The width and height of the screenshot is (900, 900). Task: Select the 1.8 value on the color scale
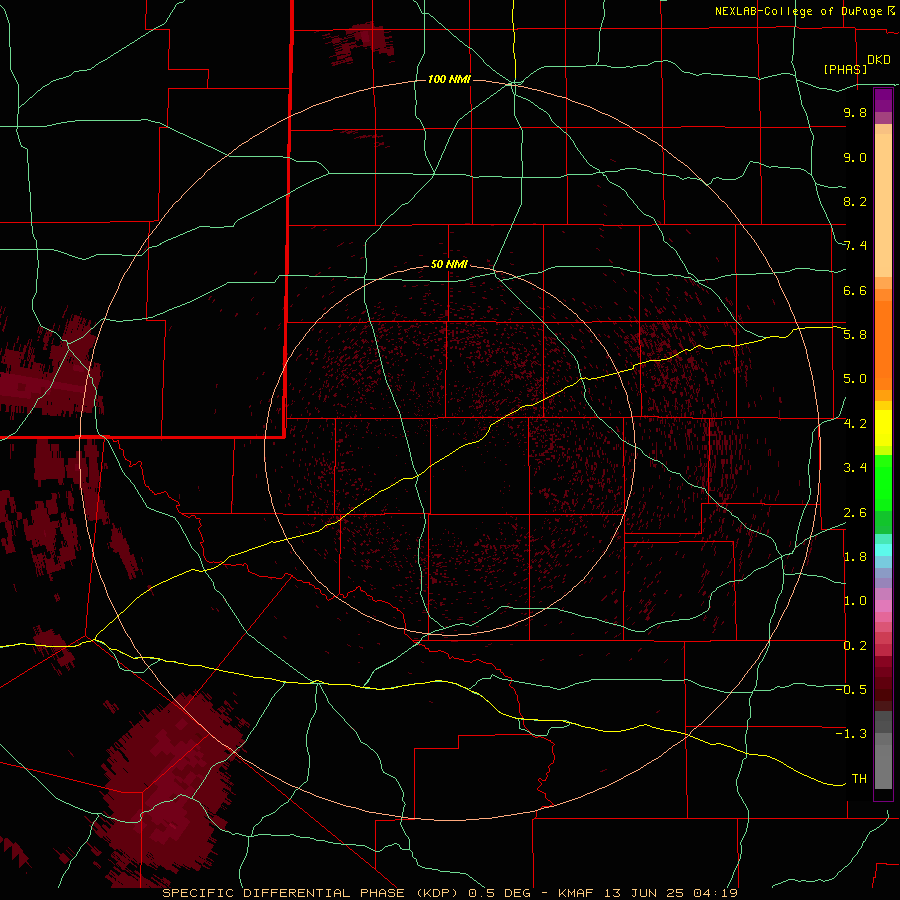[x=855, y=557]
